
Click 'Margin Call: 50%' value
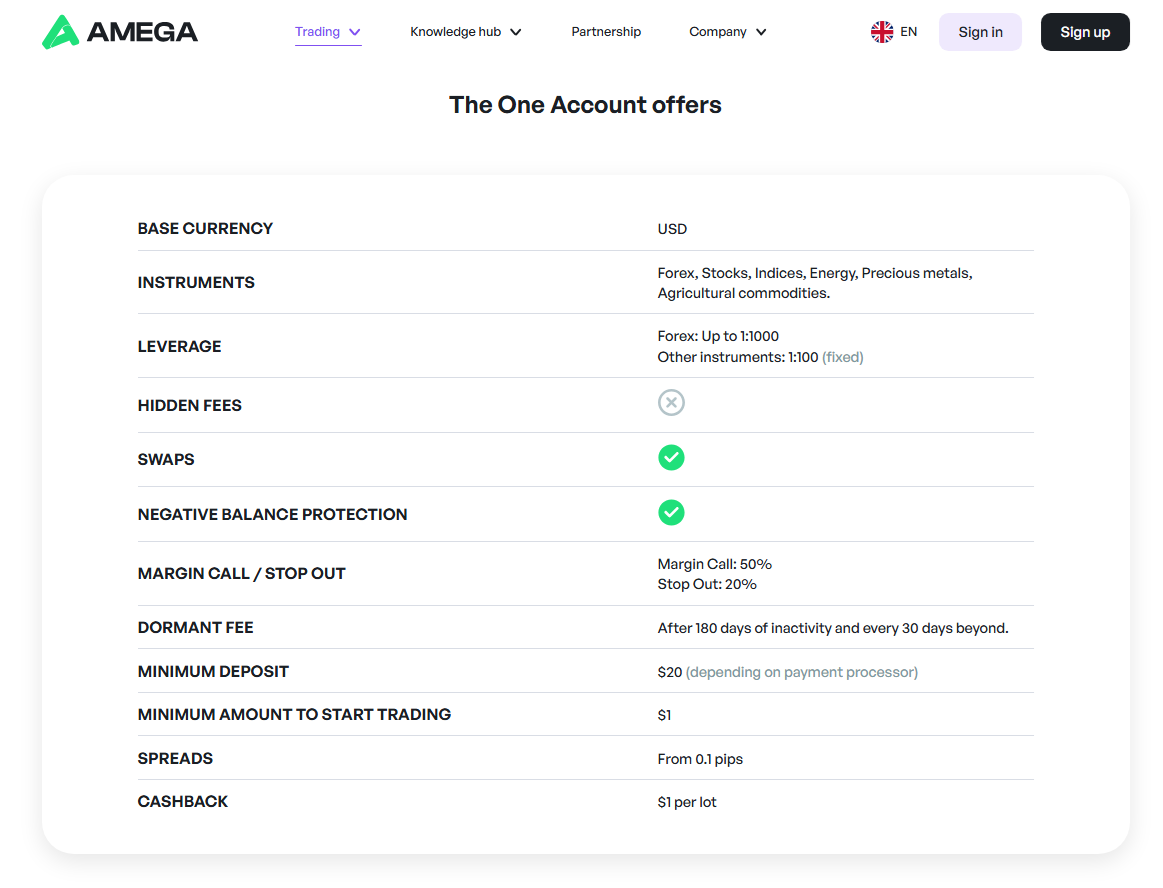(714, 565)
